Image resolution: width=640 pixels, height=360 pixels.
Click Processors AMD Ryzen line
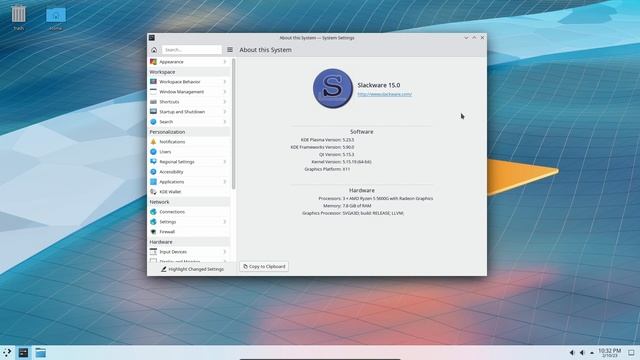pos(376,198)
